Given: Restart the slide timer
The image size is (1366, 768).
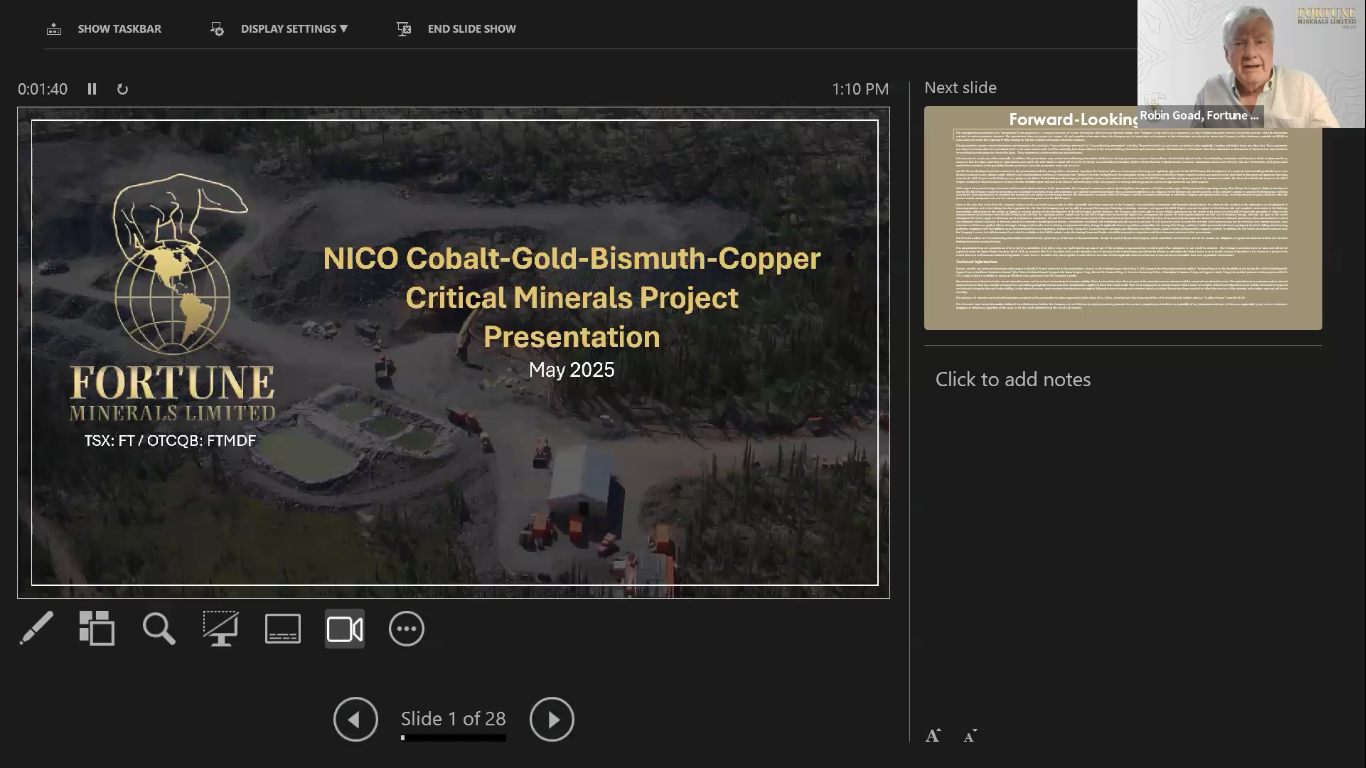Looking at the screenshot, I should 122,89.
